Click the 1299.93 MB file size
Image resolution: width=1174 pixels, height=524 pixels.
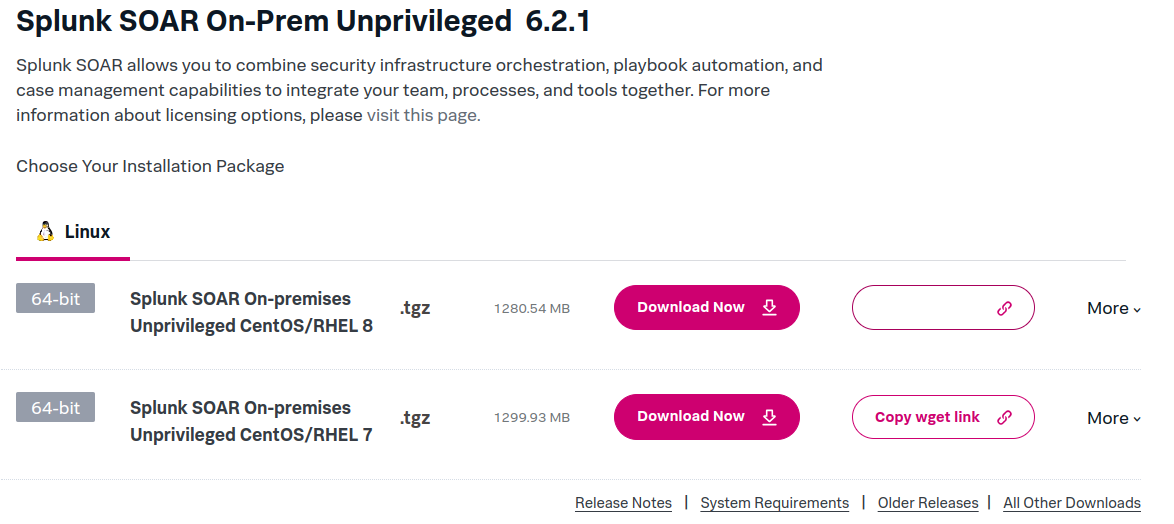coord(531,417)
